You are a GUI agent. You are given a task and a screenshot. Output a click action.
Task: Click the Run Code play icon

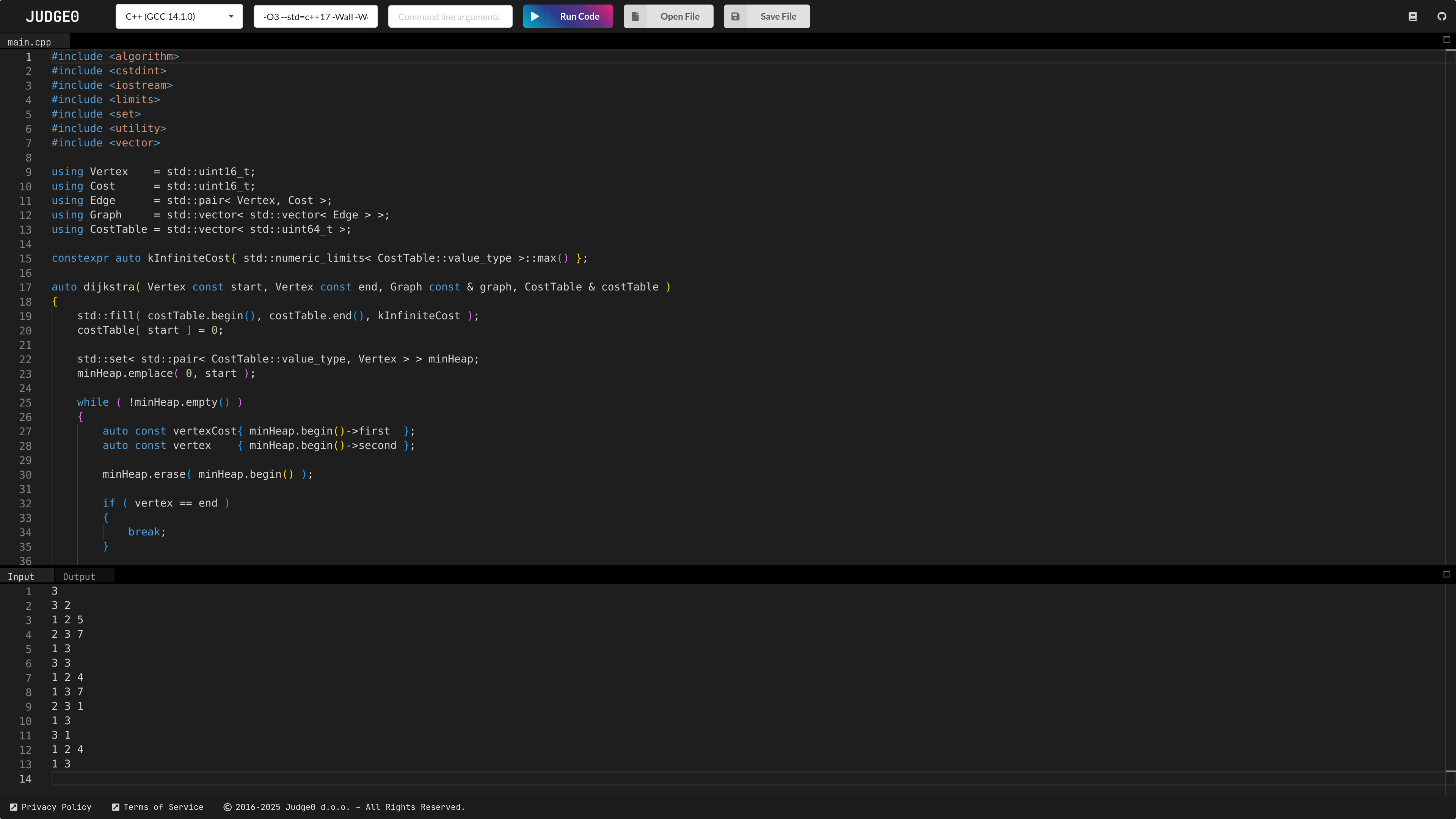tap(535, 16)
